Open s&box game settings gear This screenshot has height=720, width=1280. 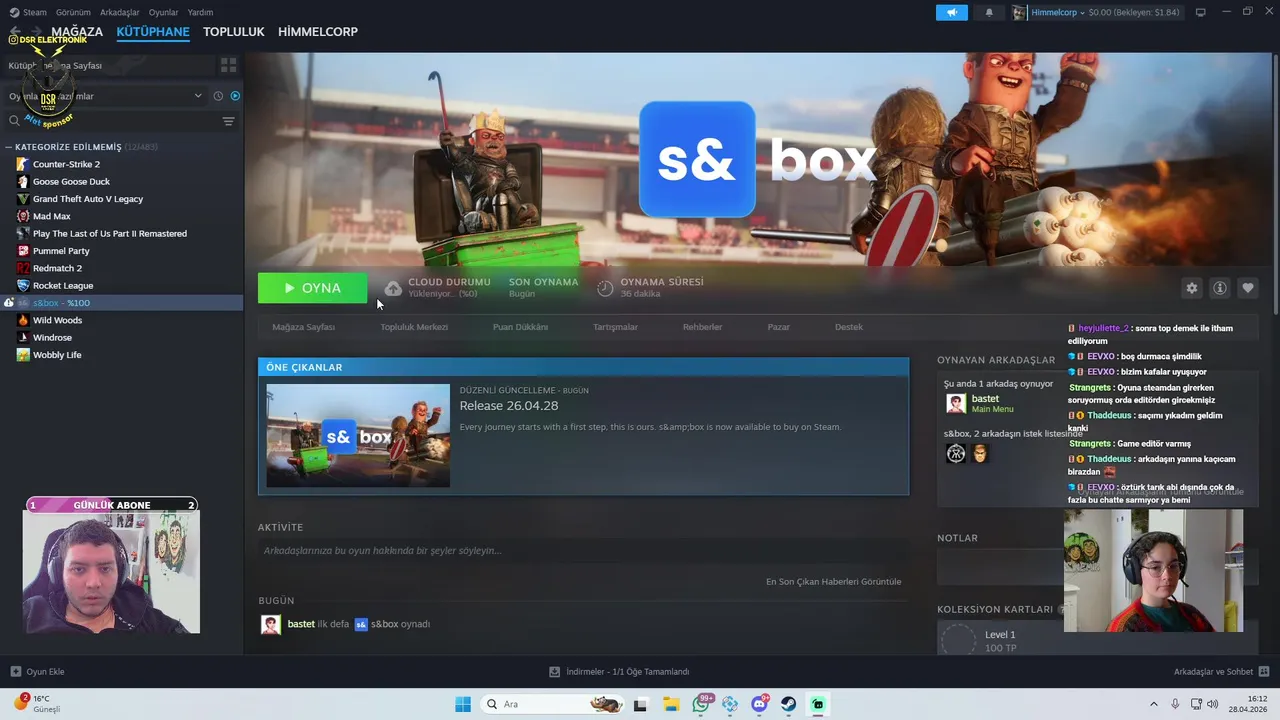point(1191,288)
